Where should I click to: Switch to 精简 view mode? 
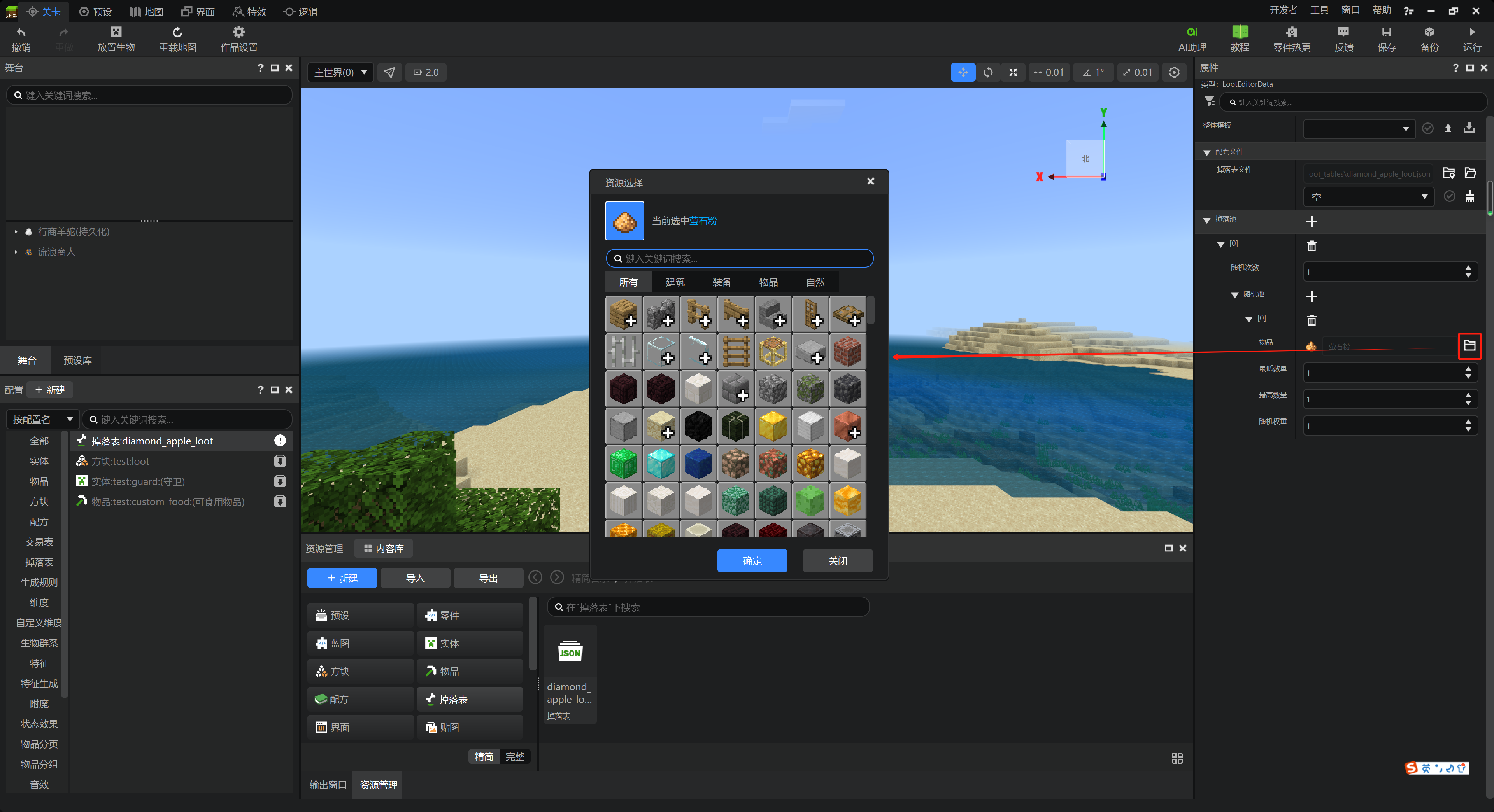[484, 756]
